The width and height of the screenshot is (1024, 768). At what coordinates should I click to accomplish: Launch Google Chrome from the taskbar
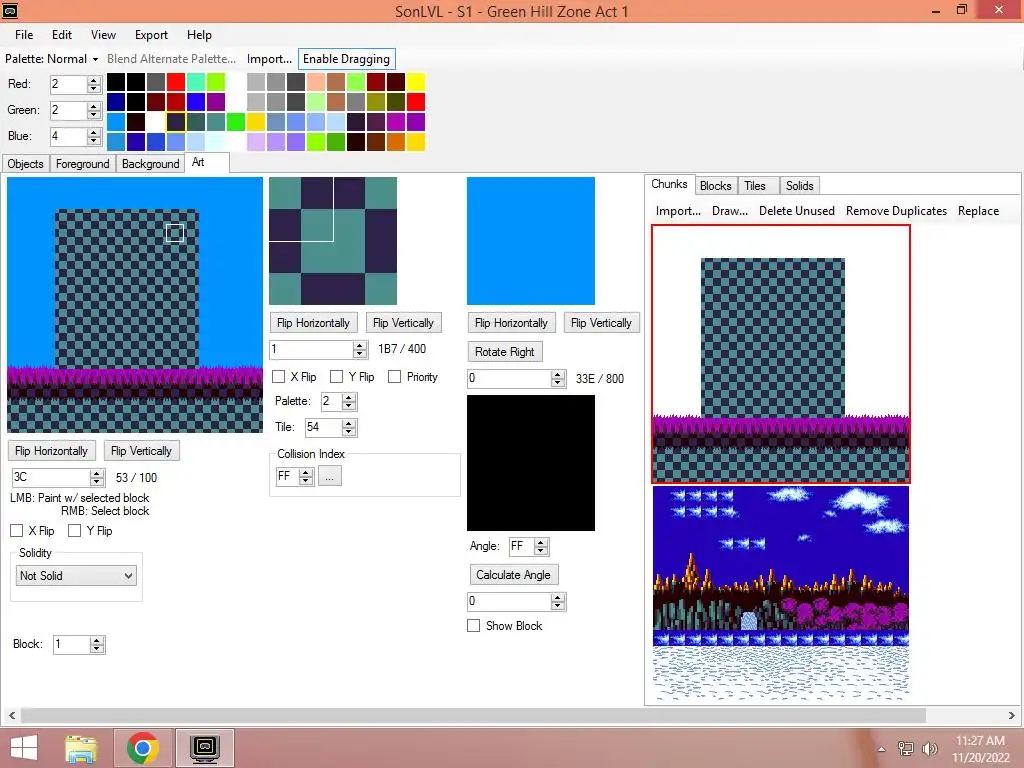click(x=143, y=748)
